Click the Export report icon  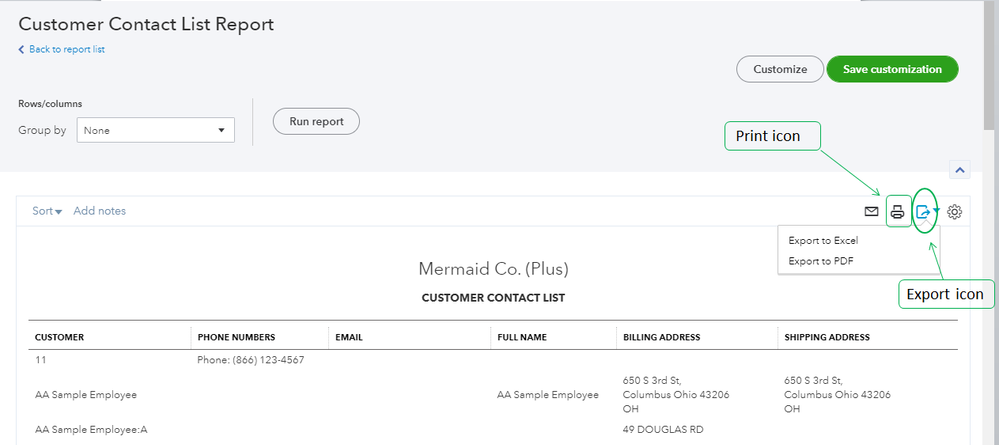point(924,212)
